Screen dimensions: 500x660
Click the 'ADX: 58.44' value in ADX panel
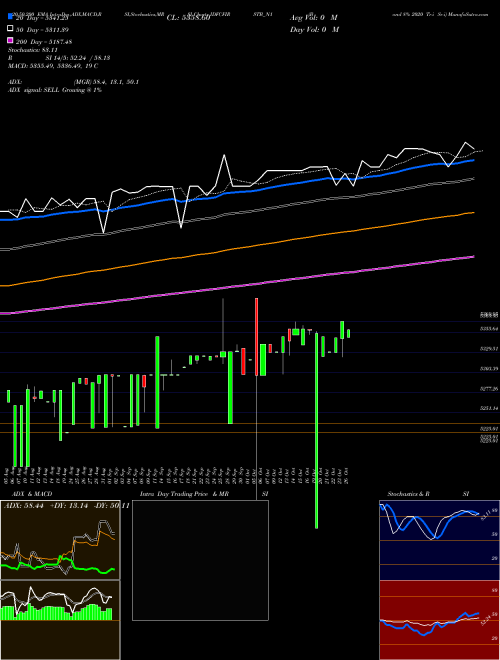point(24,506)
